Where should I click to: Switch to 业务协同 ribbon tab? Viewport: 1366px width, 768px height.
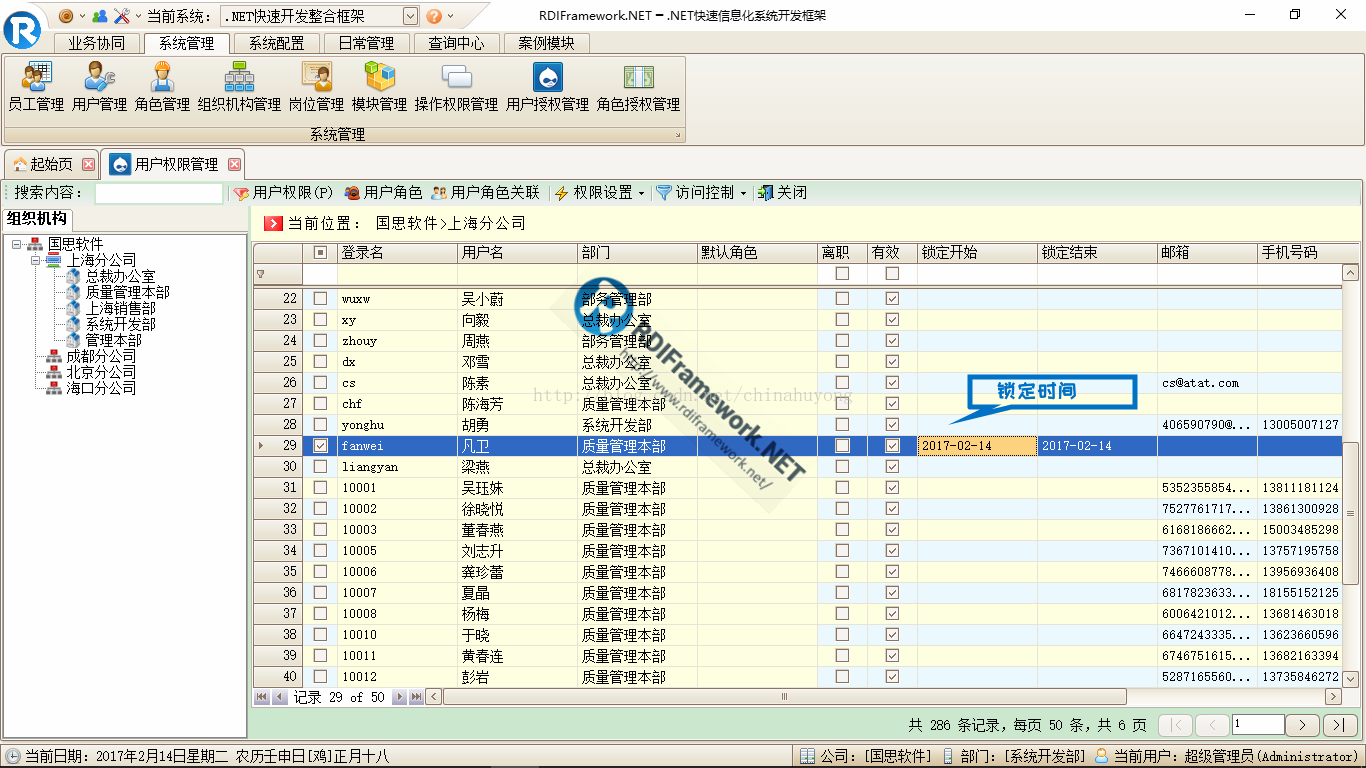pyautogui.click(x=97, y=43)
